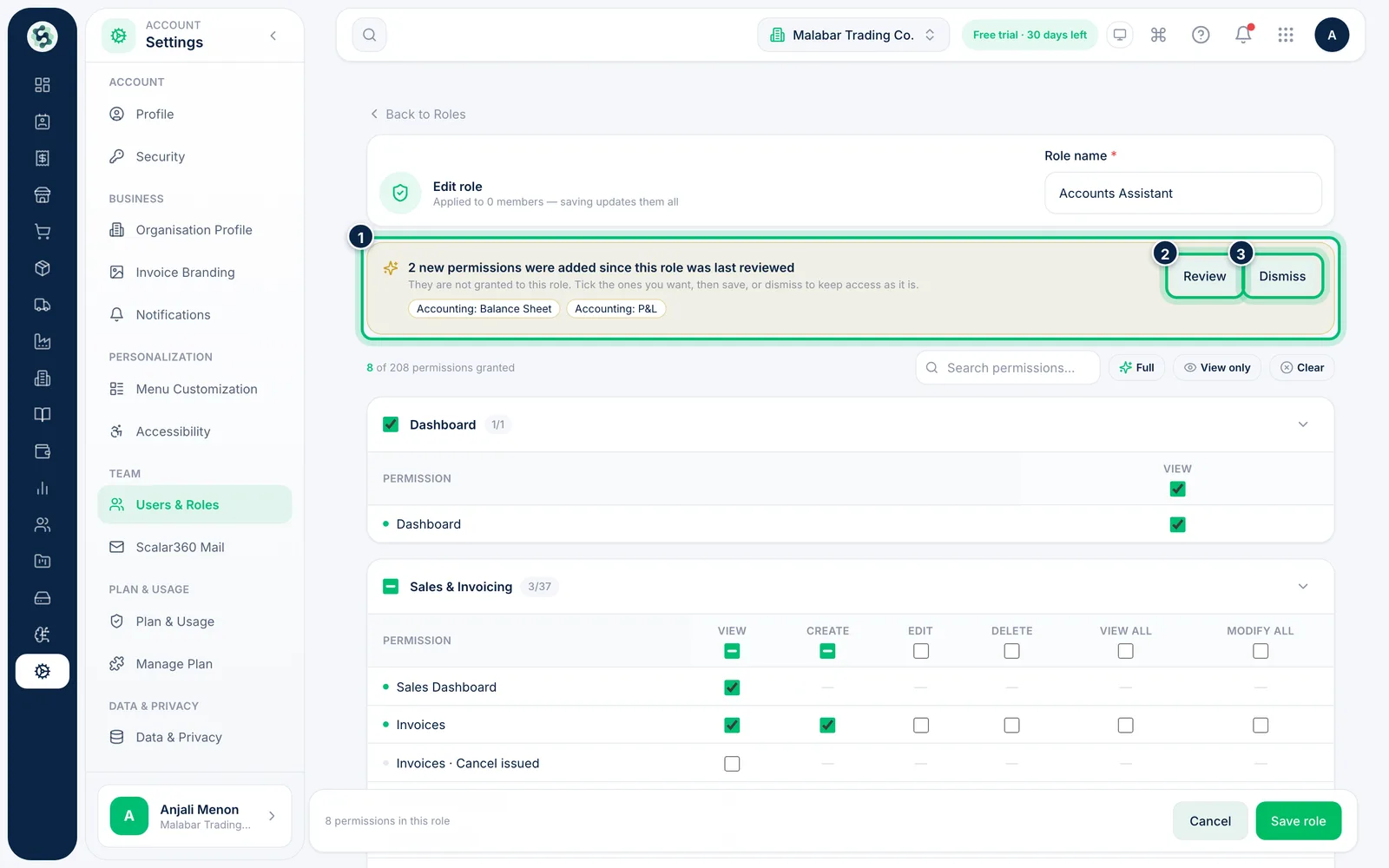1389x868 pixels.
Task: Open the package box icon in left rail
Action: pyautogui.click(x=42, y=268)
